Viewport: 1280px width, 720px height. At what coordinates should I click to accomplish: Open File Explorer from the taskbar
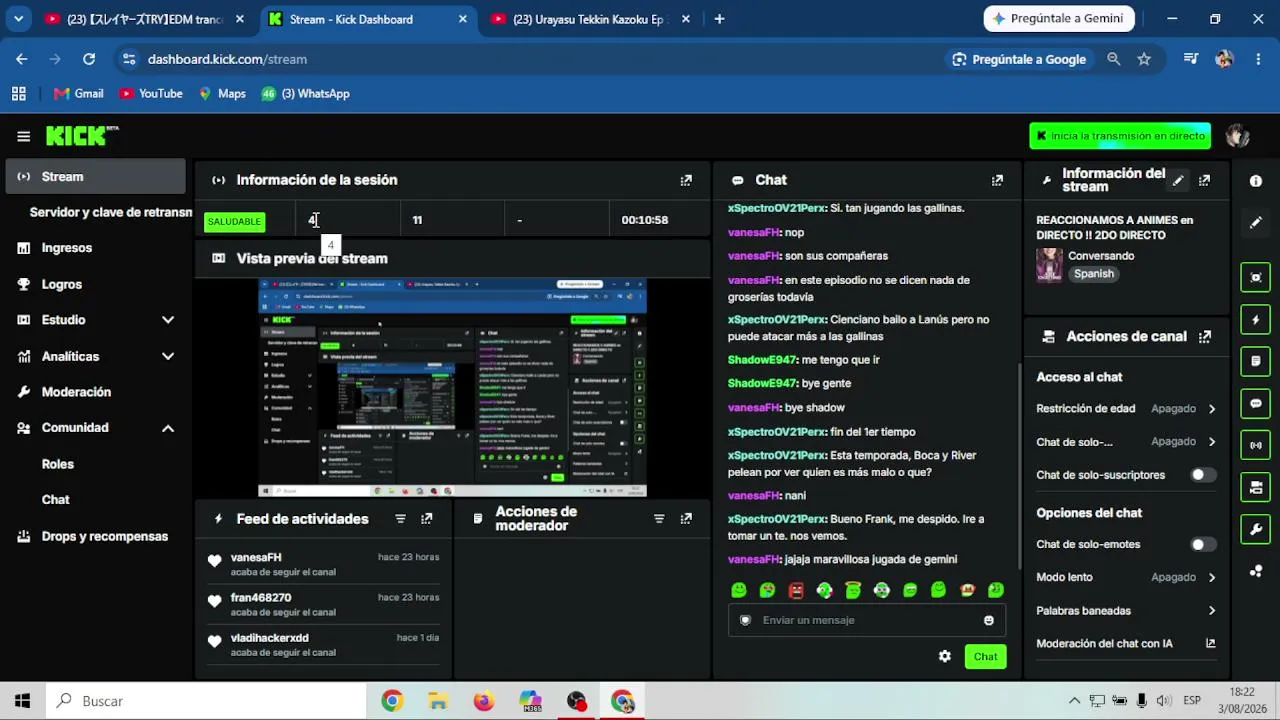437,701
